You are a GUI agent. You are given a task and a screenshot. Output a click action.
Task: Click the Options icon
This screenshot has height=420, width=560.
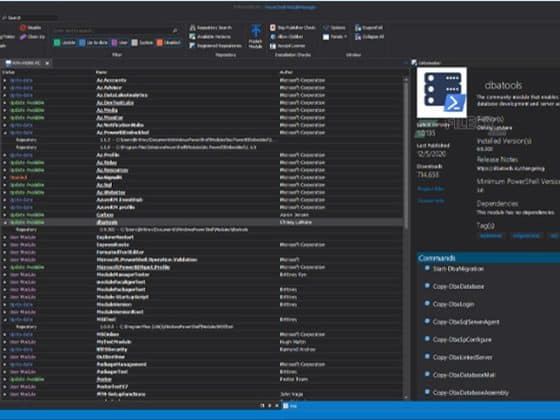point(326,28)
